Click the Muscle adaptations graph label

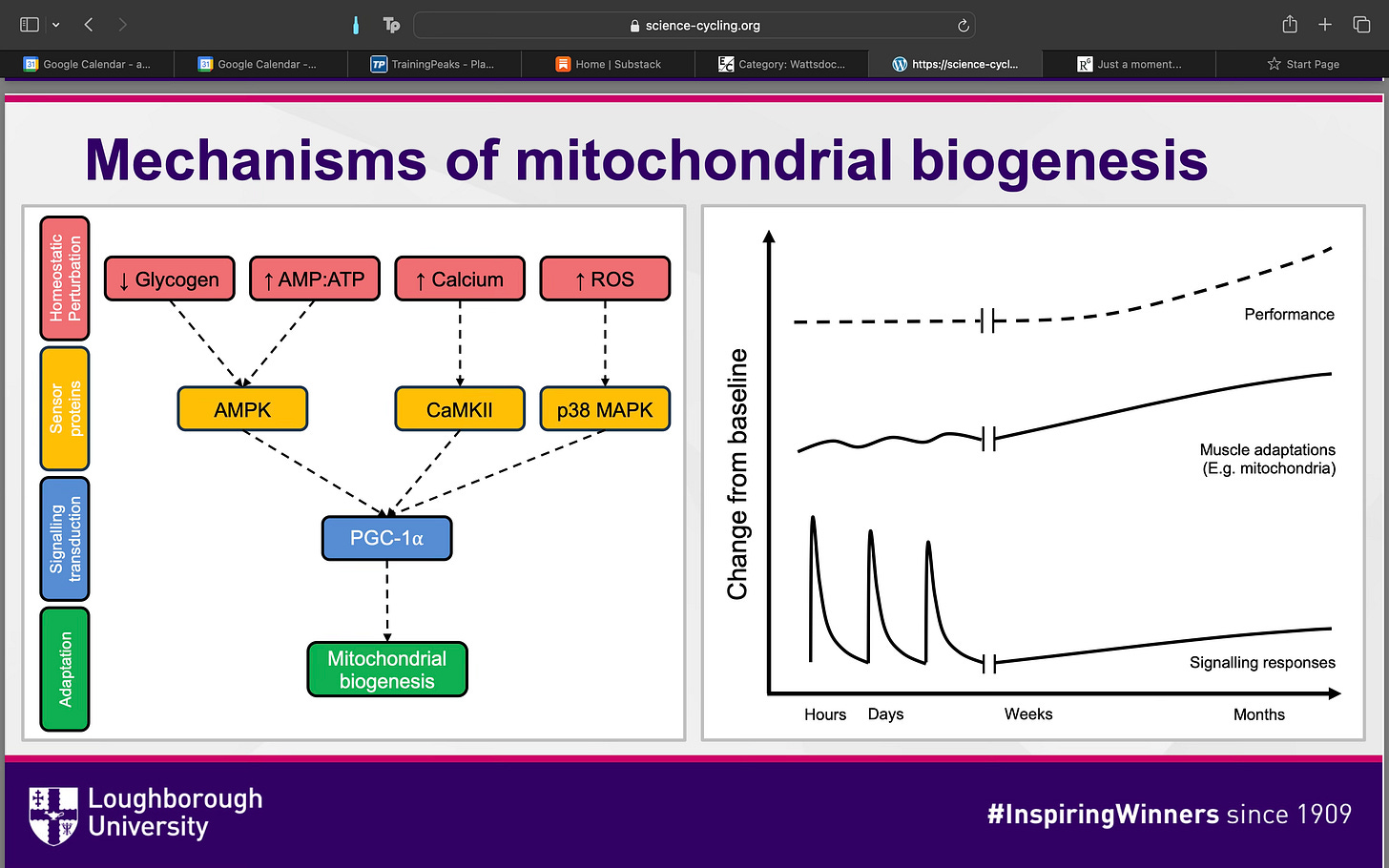pos(1268,459)
